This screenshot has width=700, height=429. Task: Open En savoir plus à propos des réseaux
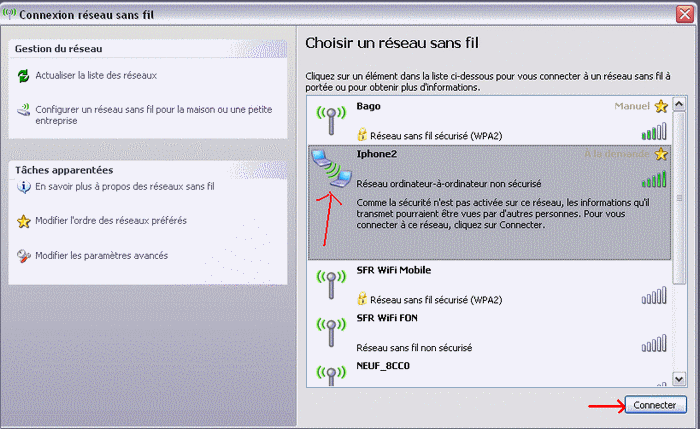(125, 187)
